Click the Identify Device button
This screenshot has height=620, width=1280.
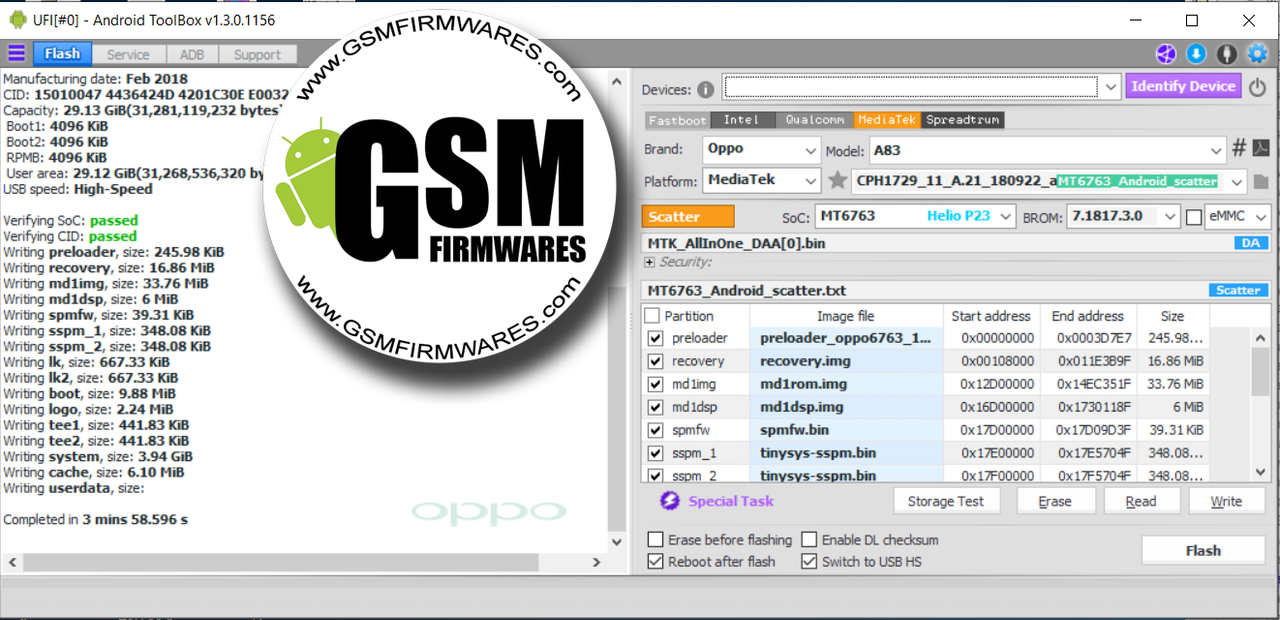1183,86
